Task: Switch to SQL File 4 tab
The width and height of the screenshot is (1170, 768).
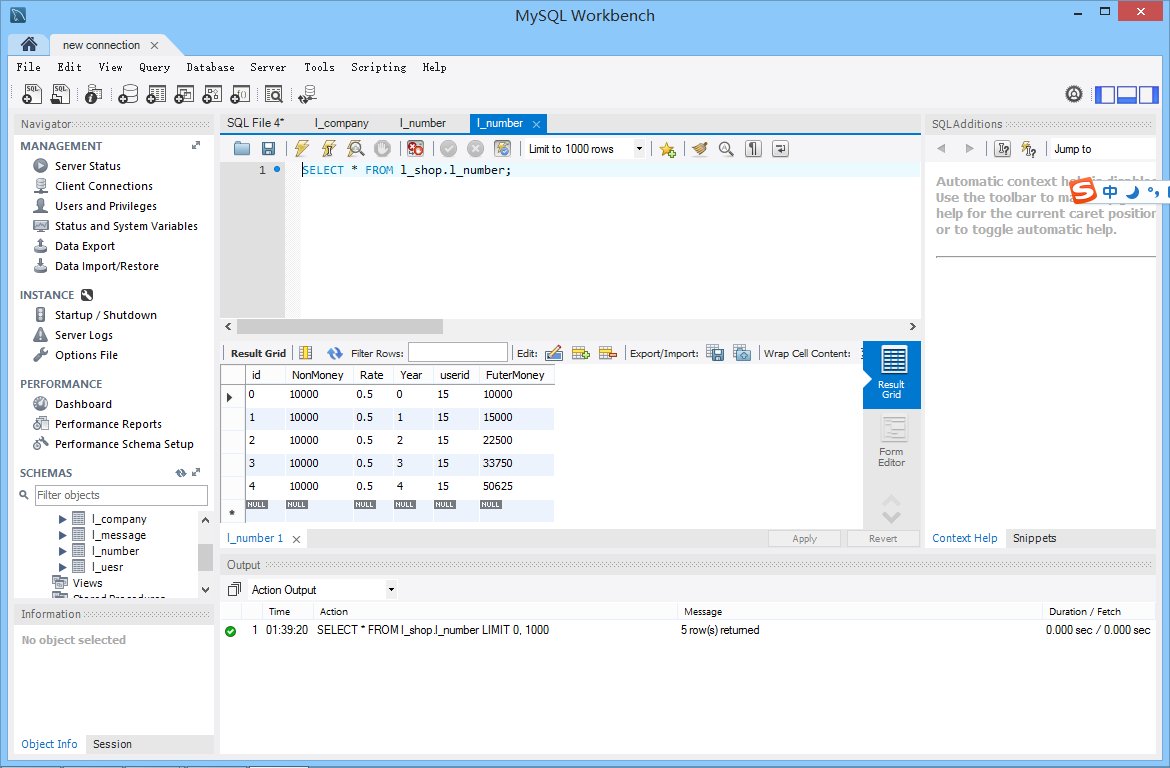Action: 256,123
